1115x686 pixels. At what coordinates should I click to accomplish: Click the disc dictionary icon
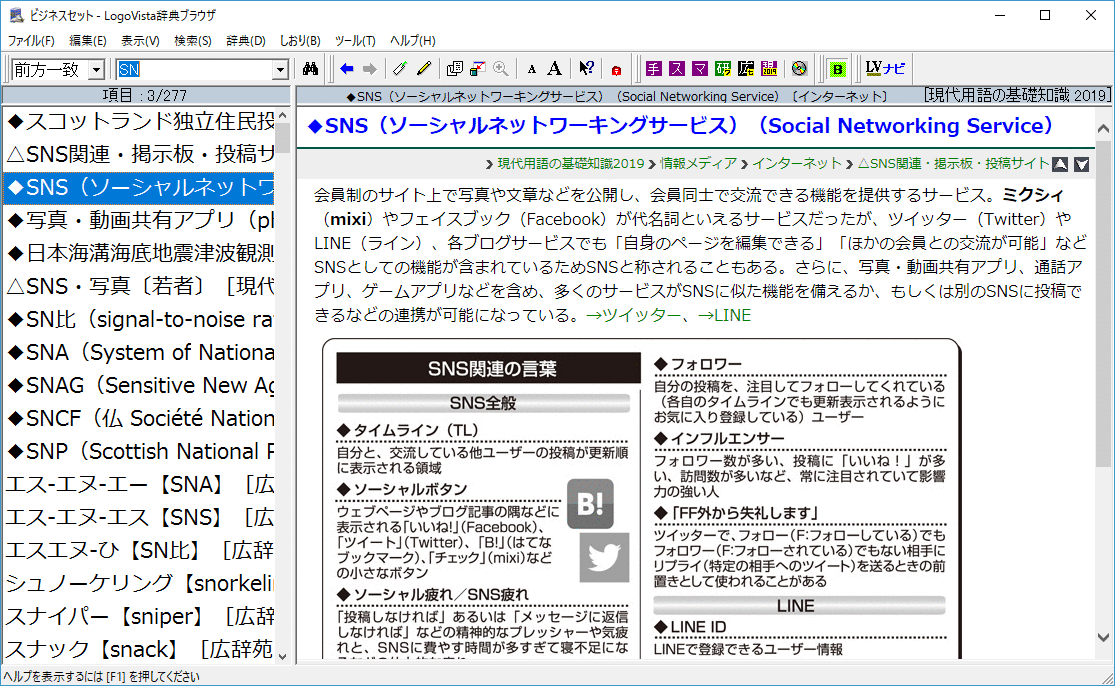pos(799,69)
